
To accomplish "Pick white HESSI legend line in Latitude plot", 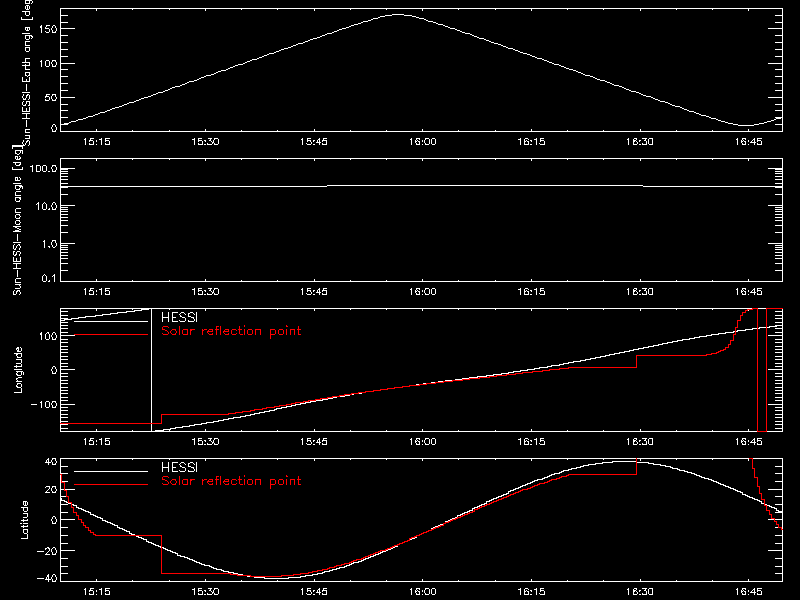I will coord(111,471).
